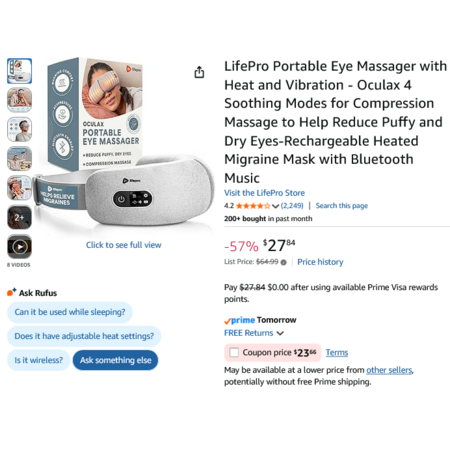450x450 pixels.
Task: Open the 2+ more images thumbnail
Action: pyautogui.click(x=20, y=217)
